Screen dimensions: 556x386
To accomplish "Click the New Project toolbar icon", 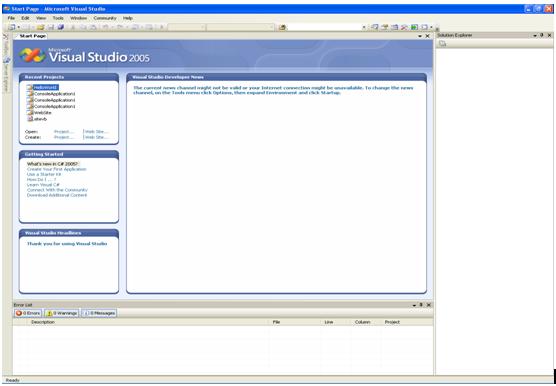I will [x=12, y=27].
